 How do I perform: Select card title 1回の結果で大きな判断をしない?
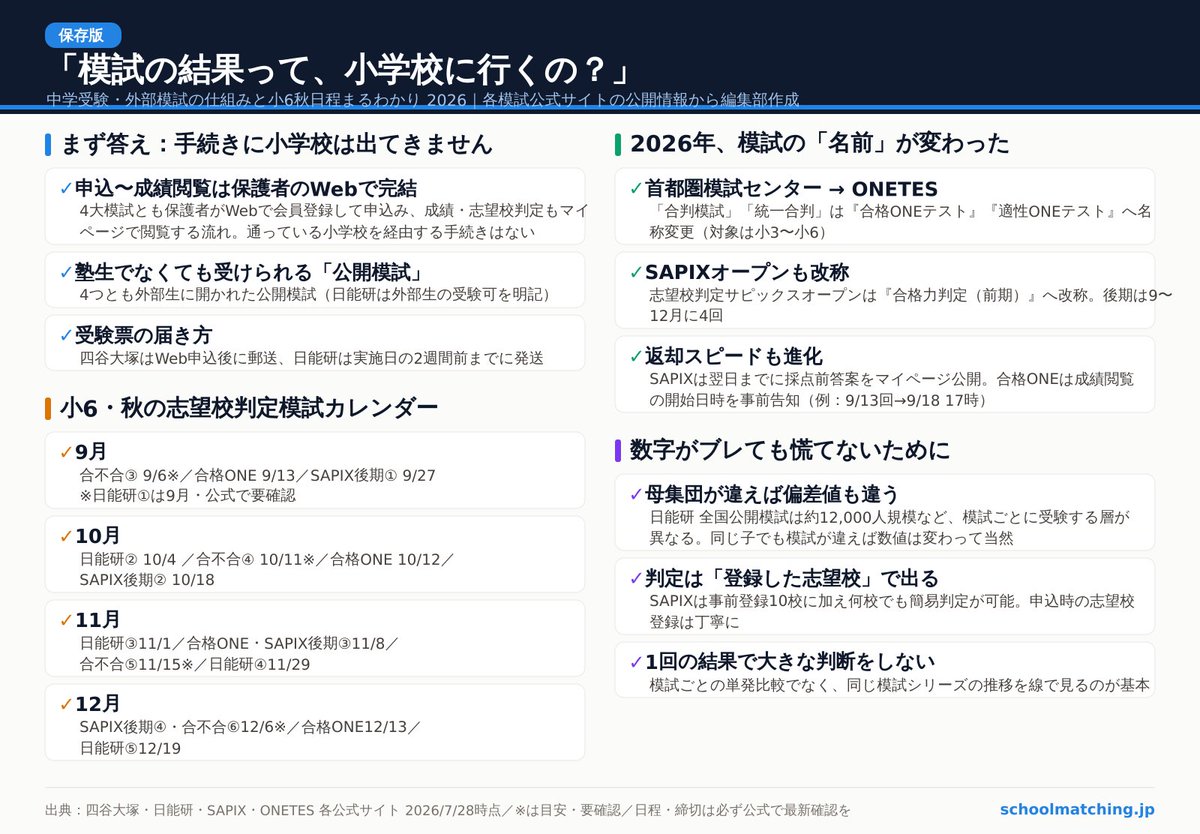(790, 662)
